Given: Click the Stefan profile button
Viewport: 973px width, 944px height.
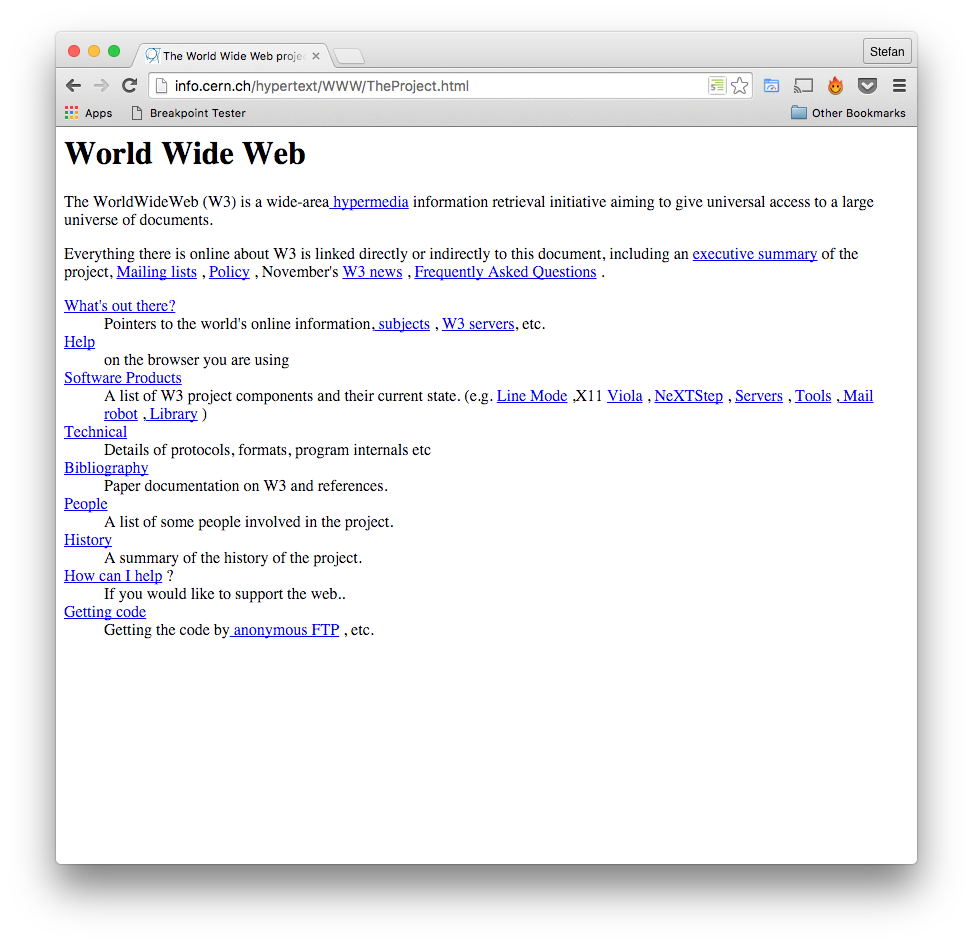Looking at the screenshot, I should coord(887,52).
